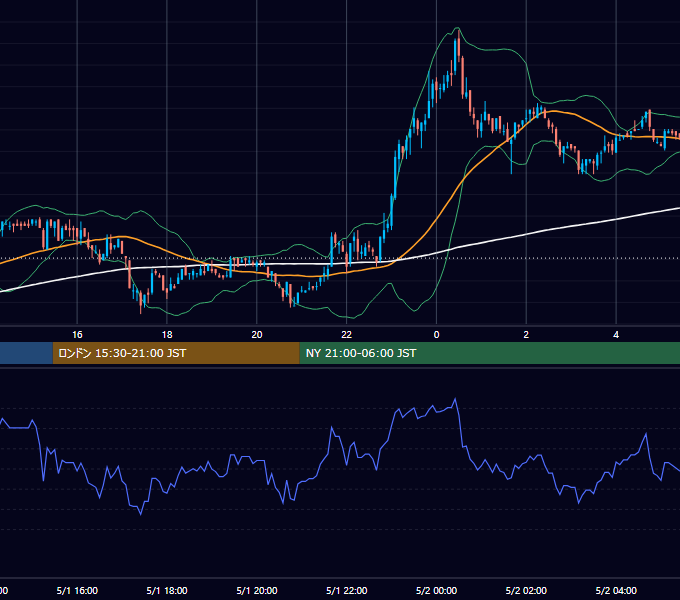Click the 5/1 22:00 label on oscillator axis

[x=347, y=590]
